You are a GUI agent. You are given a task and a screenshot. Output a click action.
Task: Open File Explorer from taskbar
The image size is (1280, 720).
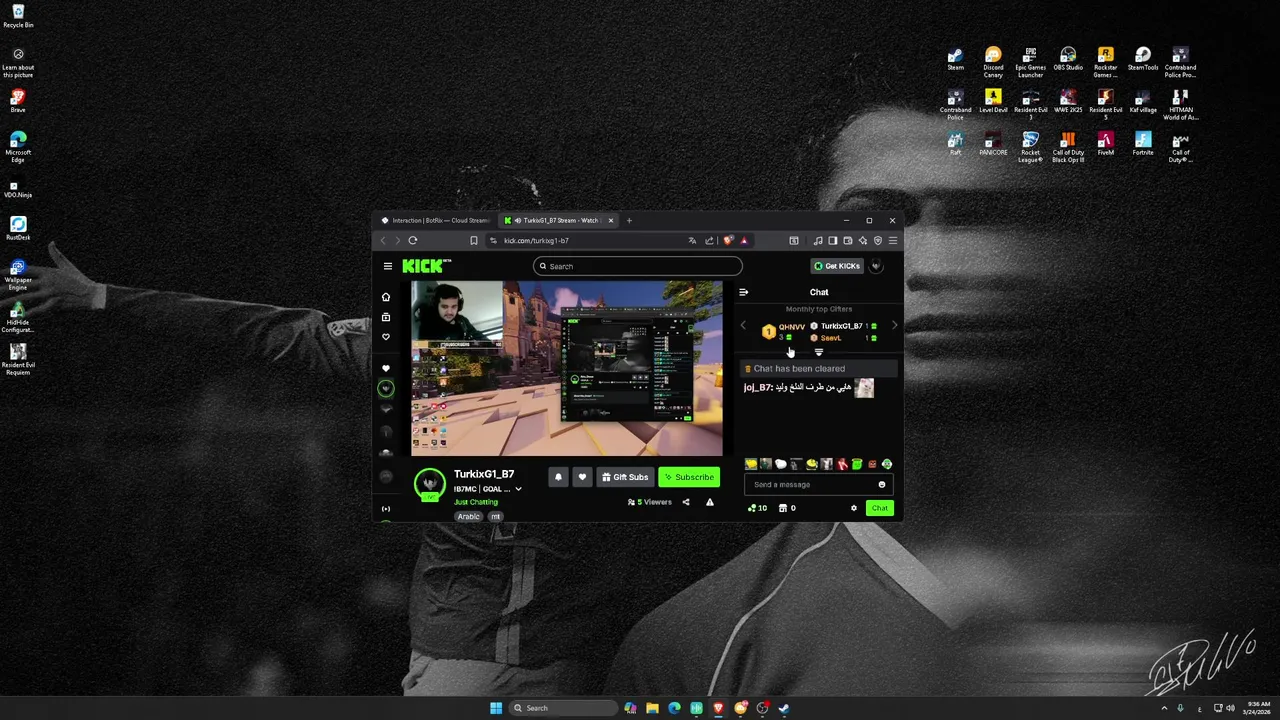point(652,708)
